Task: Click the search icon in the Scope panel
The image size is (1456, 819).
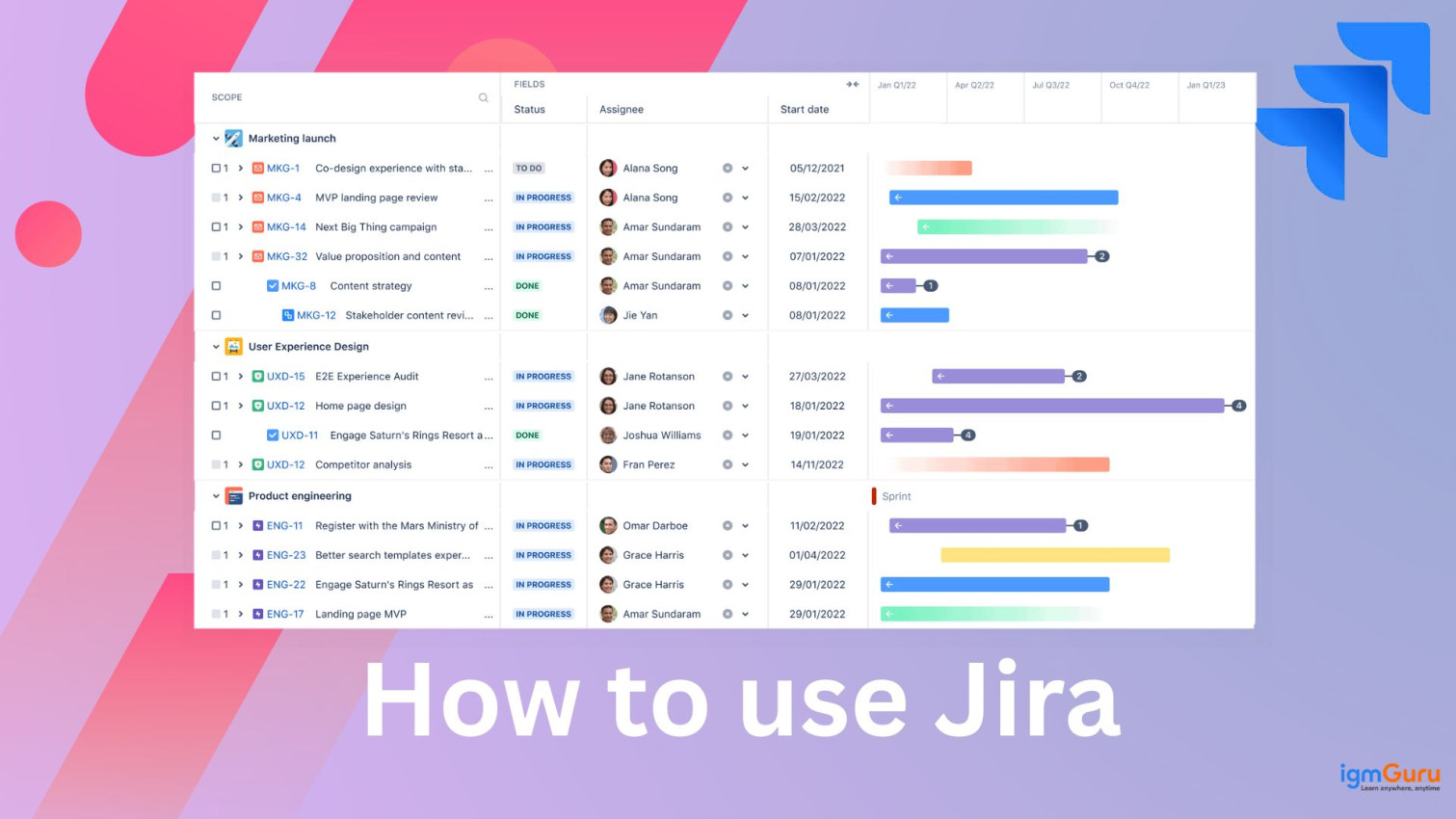Action: click(x=483, y=97)
